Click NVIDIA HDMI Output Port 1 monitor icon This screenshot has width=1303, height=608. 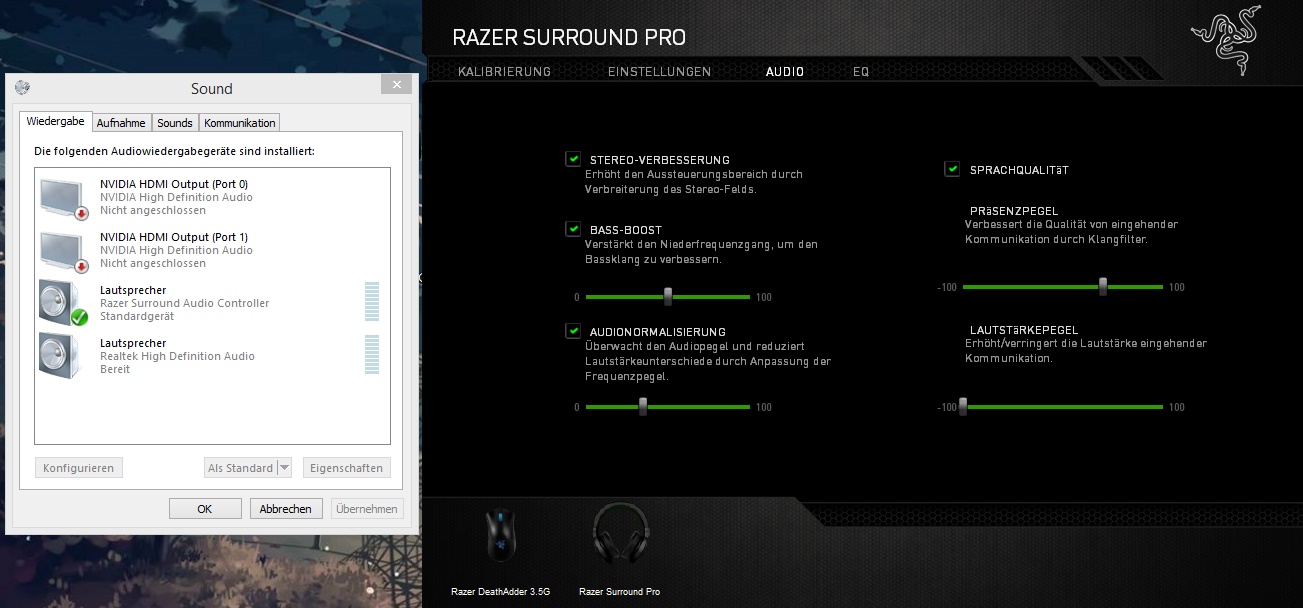(65, 250)
